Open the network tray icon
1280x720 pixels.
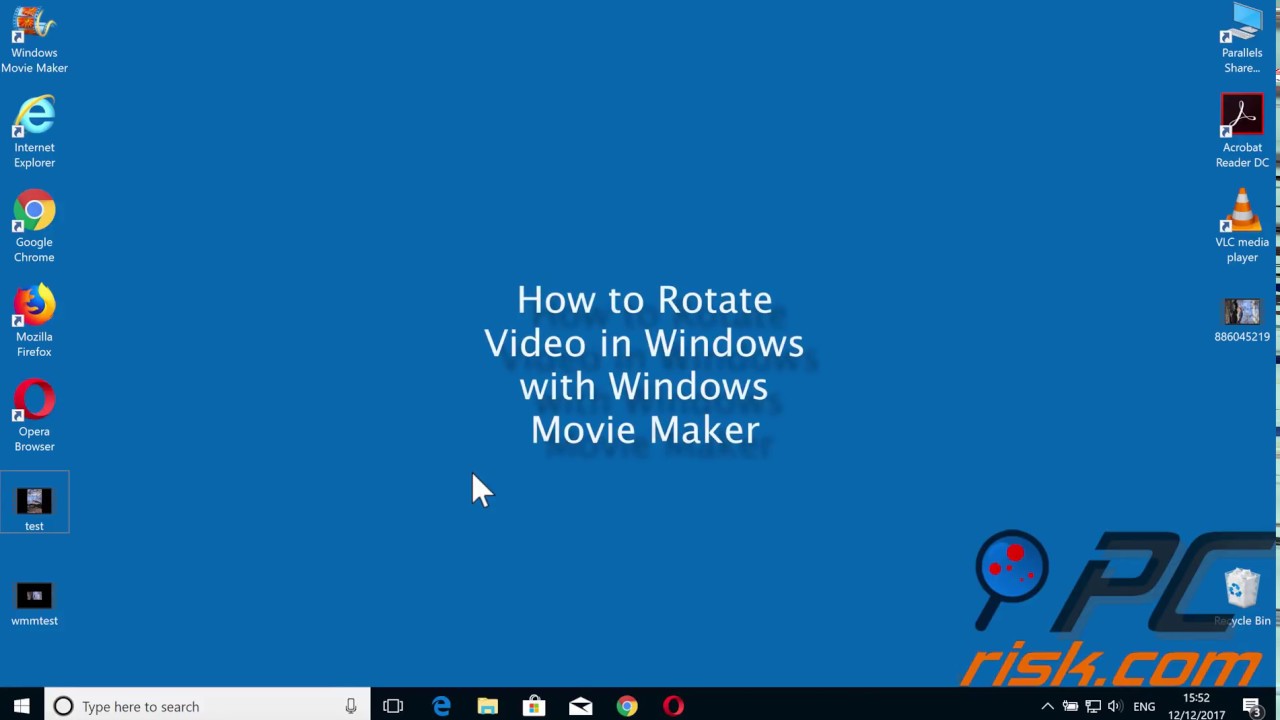(1093, 706)
